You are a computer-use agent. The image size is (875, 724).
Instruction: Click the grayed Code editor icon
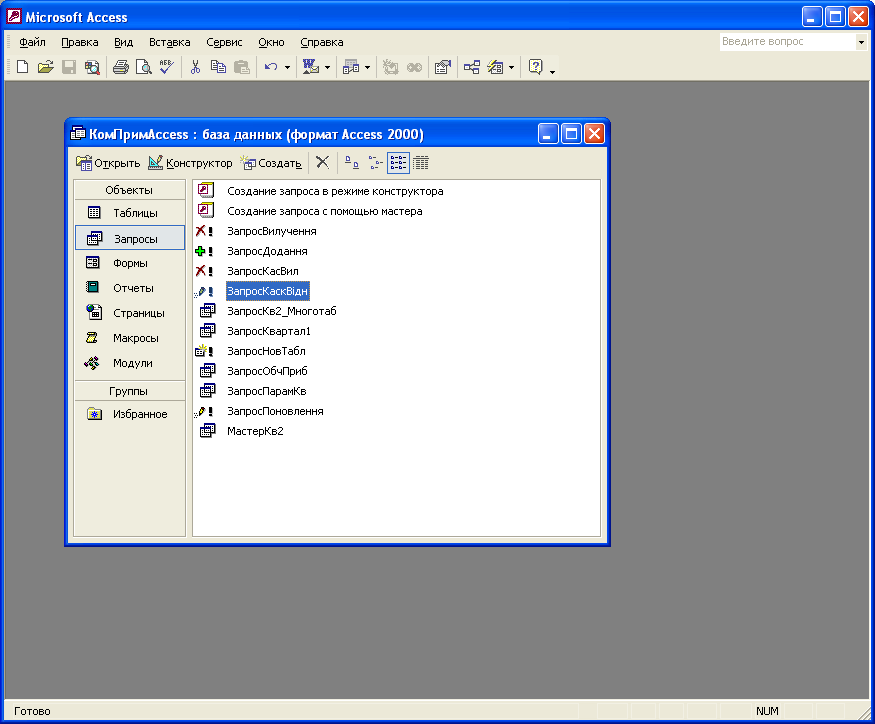(391, 68)
